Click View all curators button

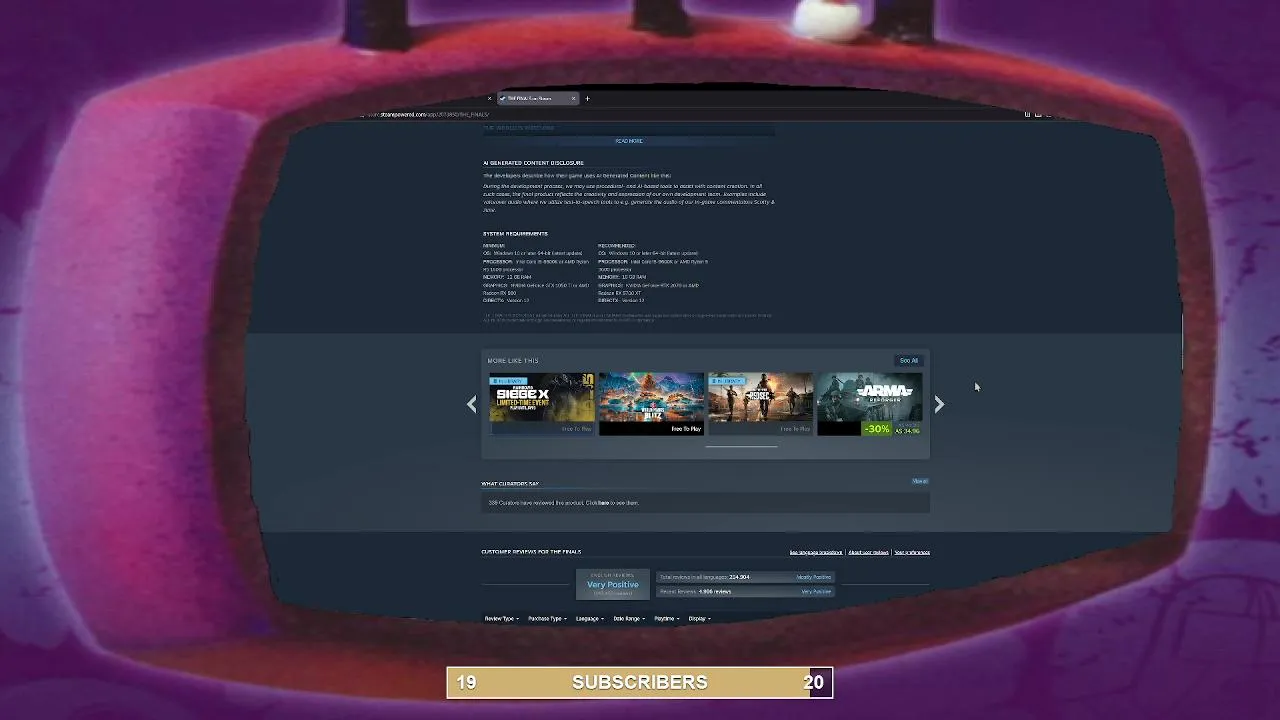920,481
